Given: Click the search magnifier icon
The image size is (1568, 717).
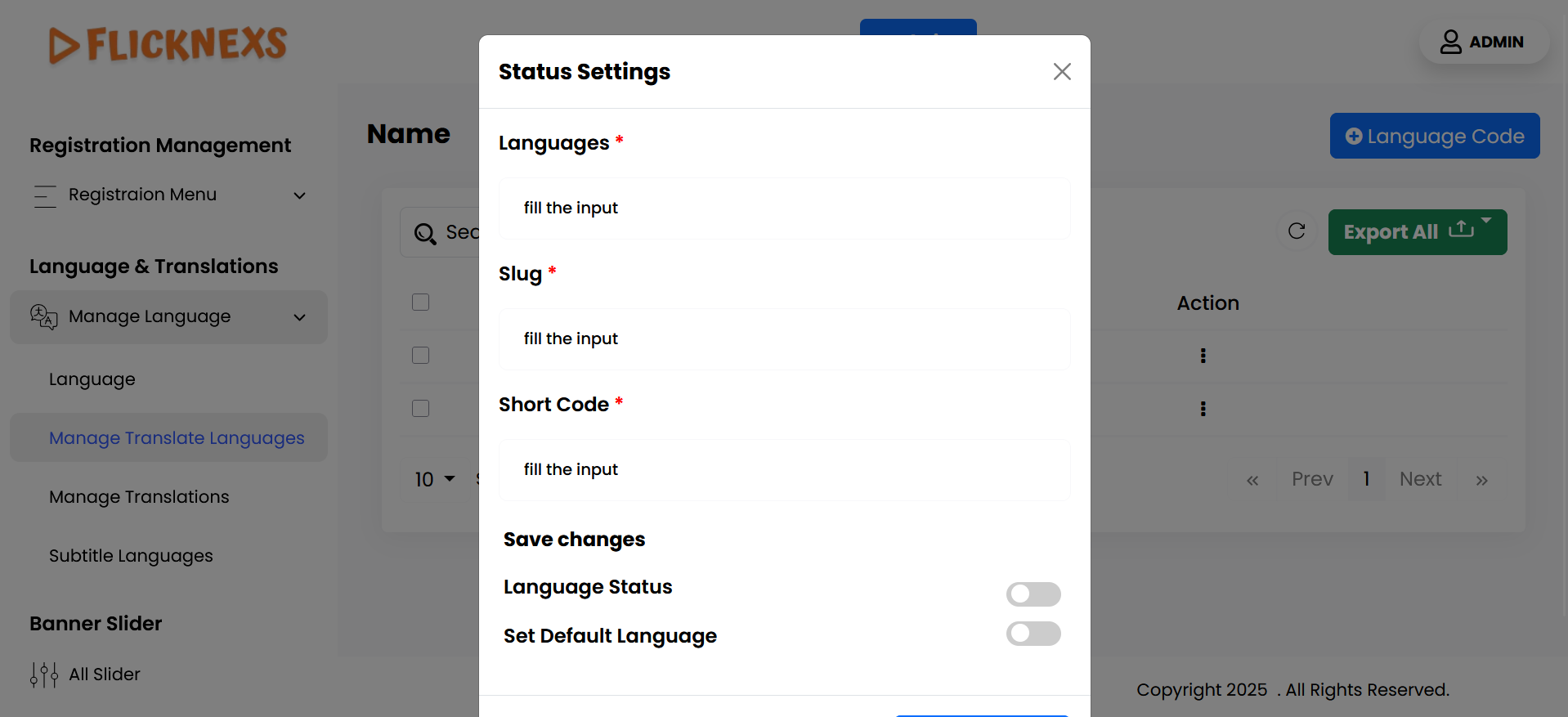Looking at the screenshot, I should pyautogui.click(x=424, y=234).
